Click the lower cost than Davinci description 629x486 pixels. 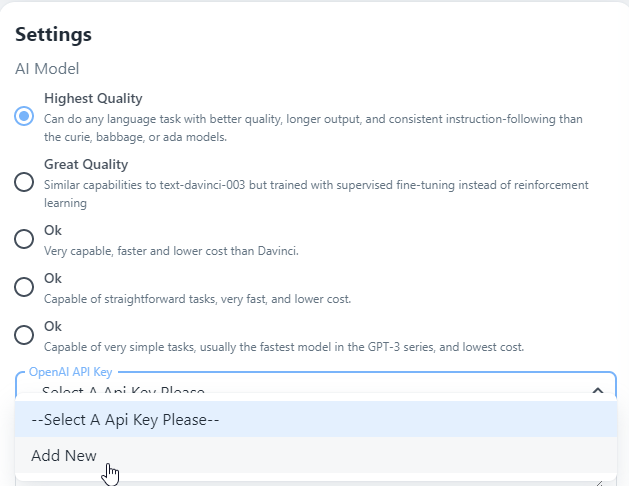point(170,250)
